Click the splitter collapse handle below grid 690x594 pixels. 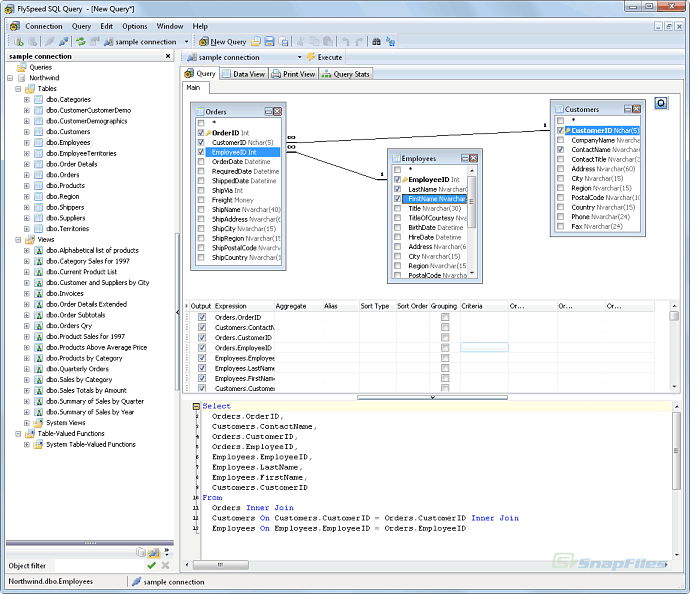[x=432, y=397]
